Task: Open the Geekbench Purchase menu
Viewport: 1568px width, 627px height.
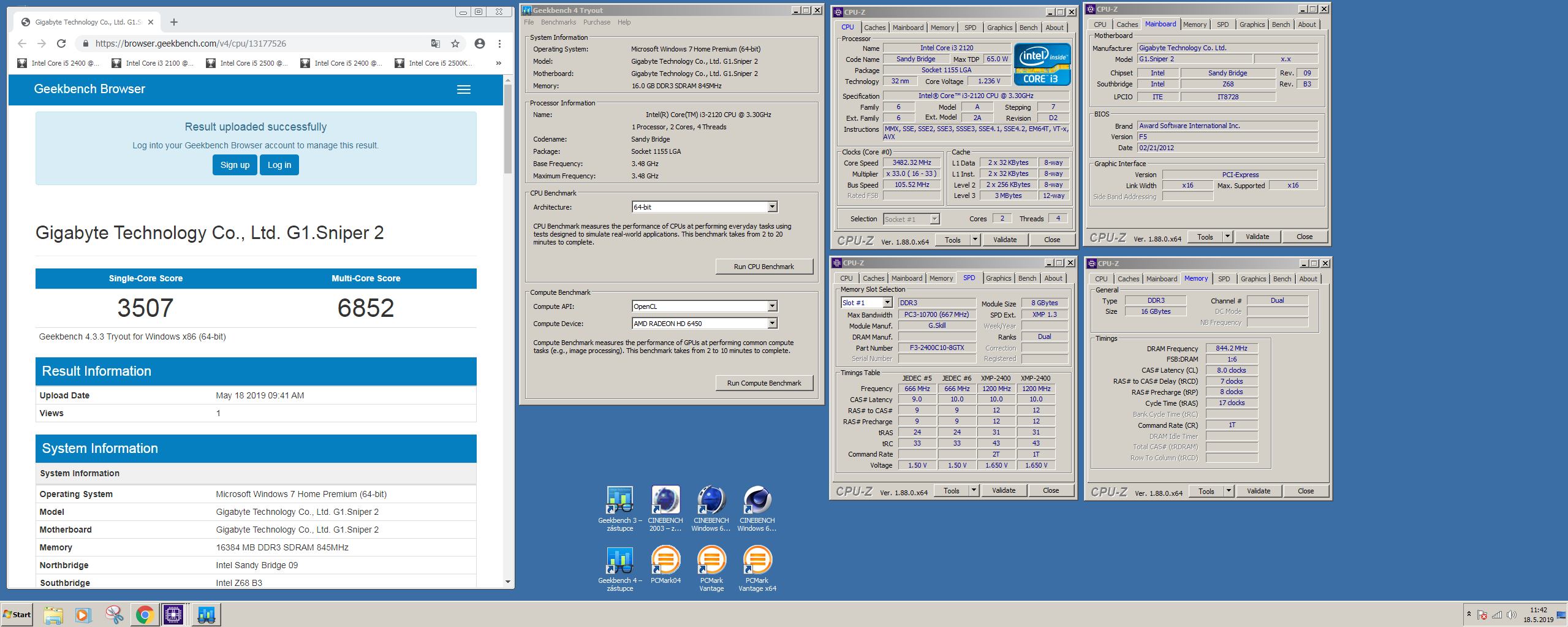Action: [x=597, y=23]
